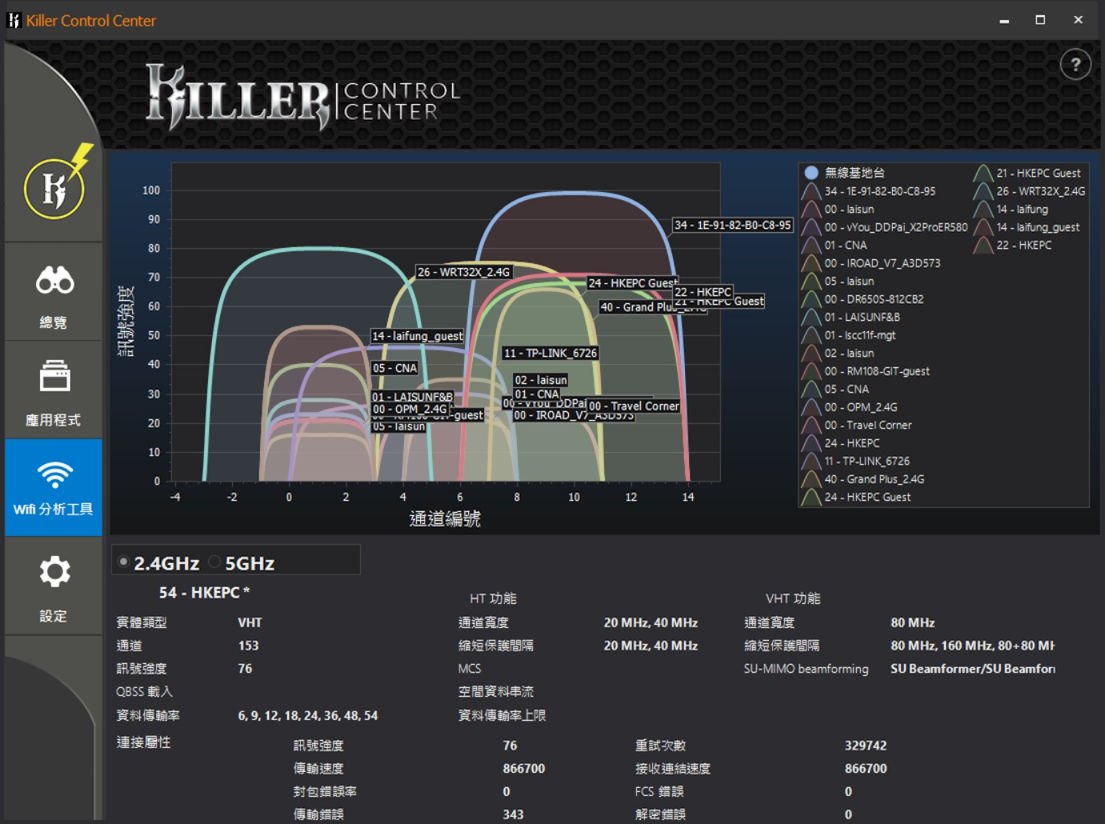This screenshot has width=1105, height=824.
Task: Click legend curve icon for 00 - OPM_2.4G
Action: pyautogui.click(x=812, y=407)
